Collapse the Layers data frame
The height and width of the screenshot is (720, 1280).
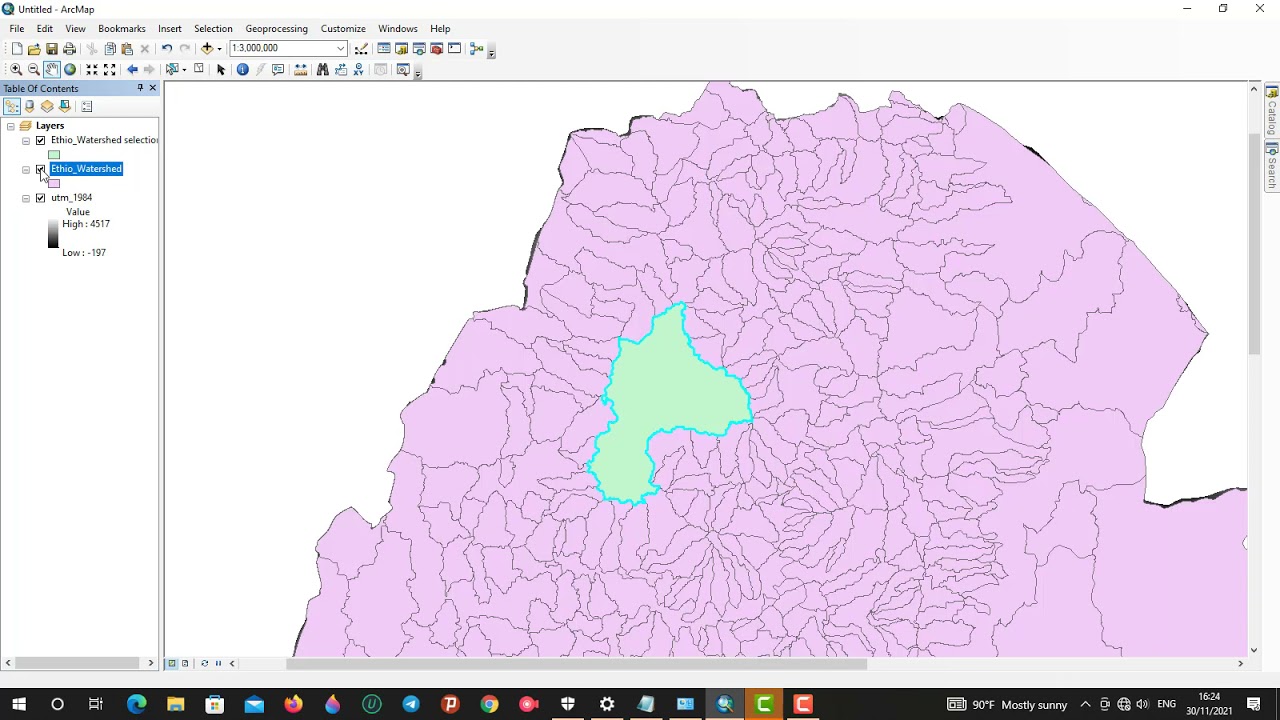tap(10, 126)
